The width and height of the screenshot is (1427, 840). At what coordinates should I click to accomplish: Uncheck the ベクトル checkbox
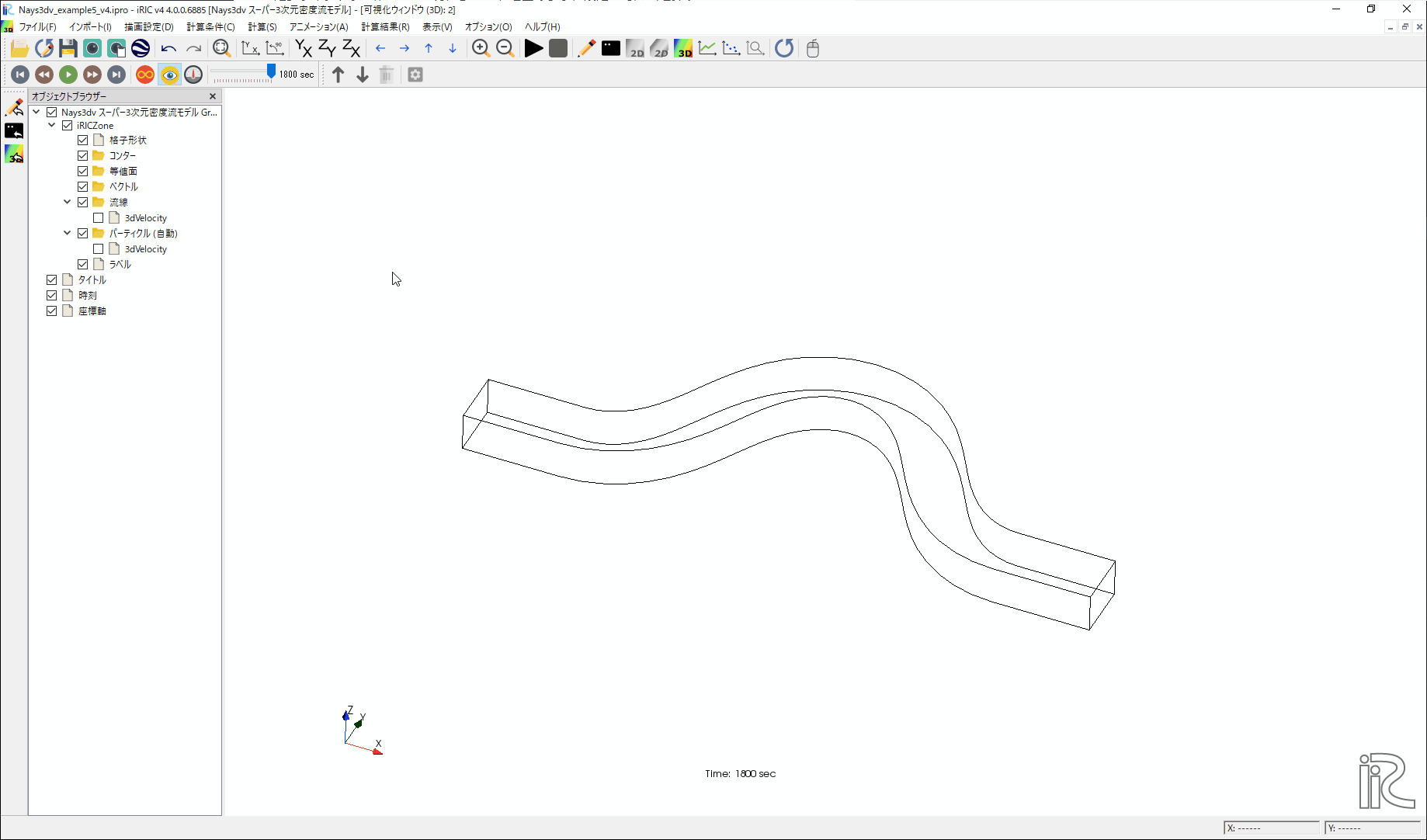83,187
